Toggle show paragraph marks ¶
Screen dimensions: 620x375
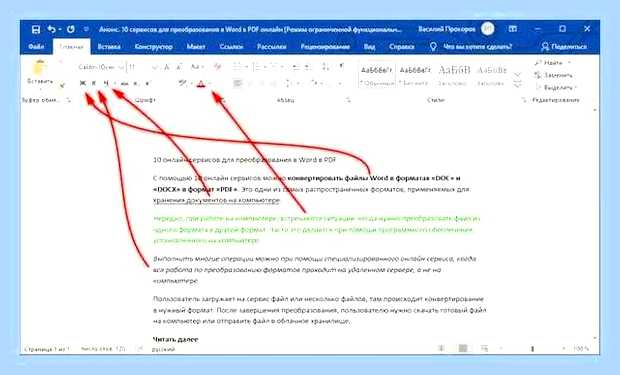point(342,66)
